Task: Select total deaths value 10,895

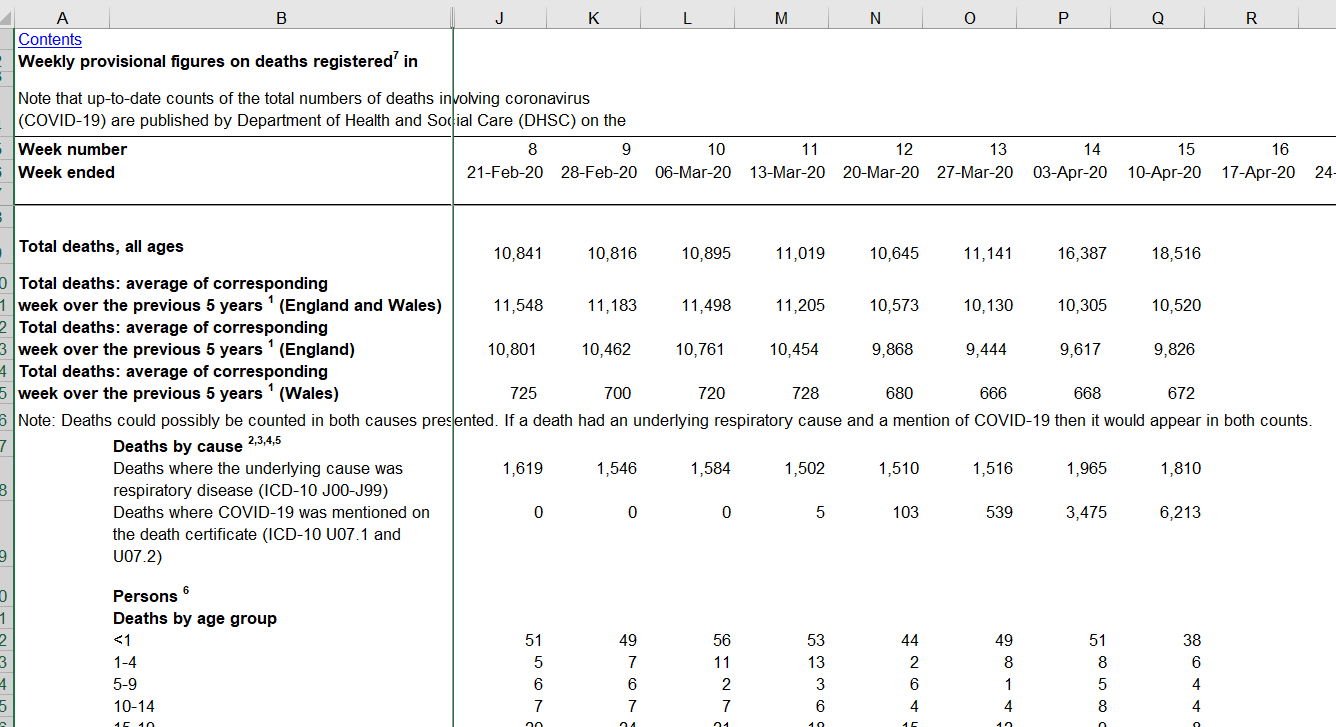Action: point(706,254)
